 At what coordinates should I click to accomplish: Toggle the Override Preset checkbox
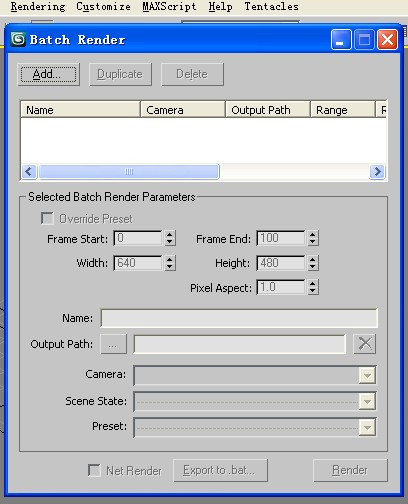[x=47, y=219]
